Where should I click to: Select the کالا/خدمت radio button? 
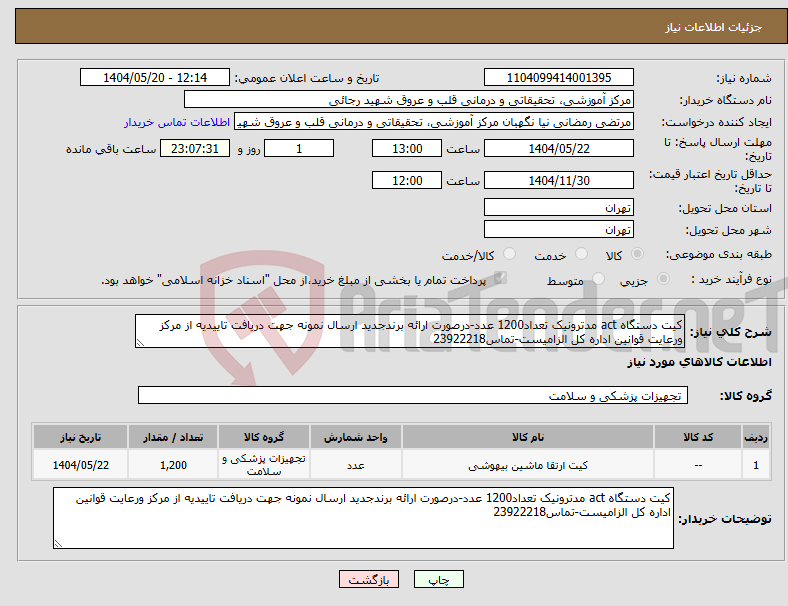[510, 254]
